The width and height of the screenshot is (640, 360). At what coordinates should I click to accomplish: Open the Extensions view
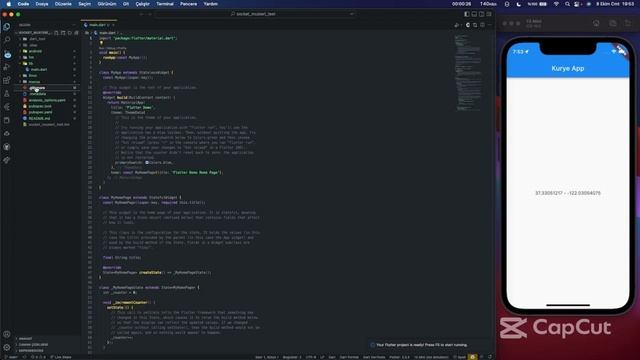(x=7, y=80)
